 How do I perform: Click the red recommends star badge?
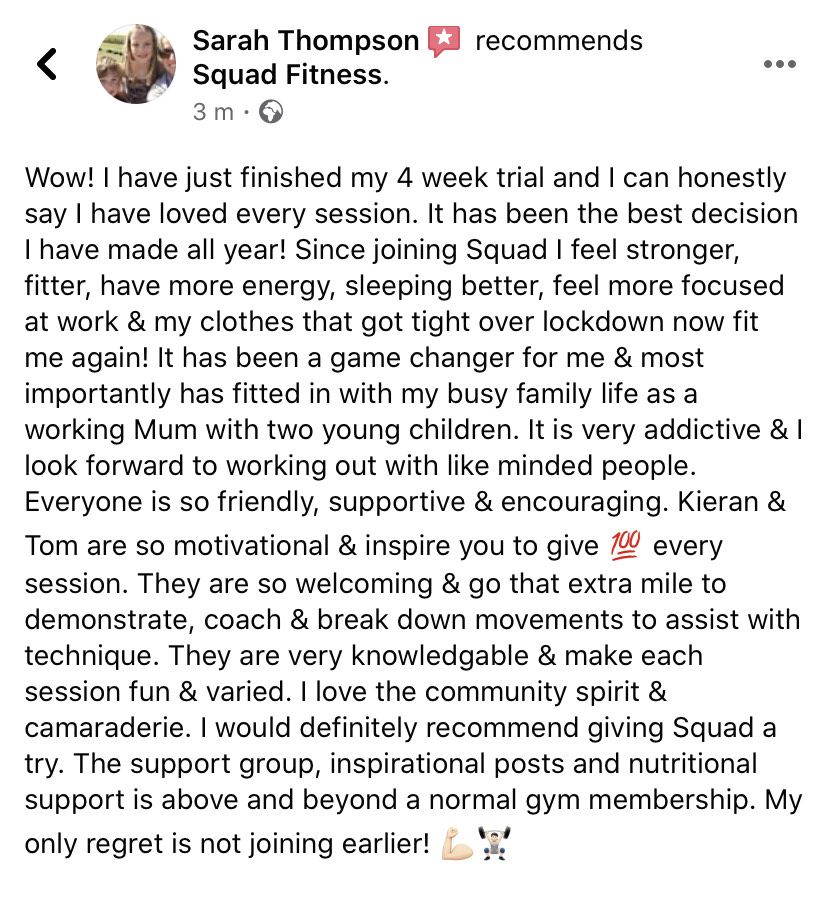(443, 42)
